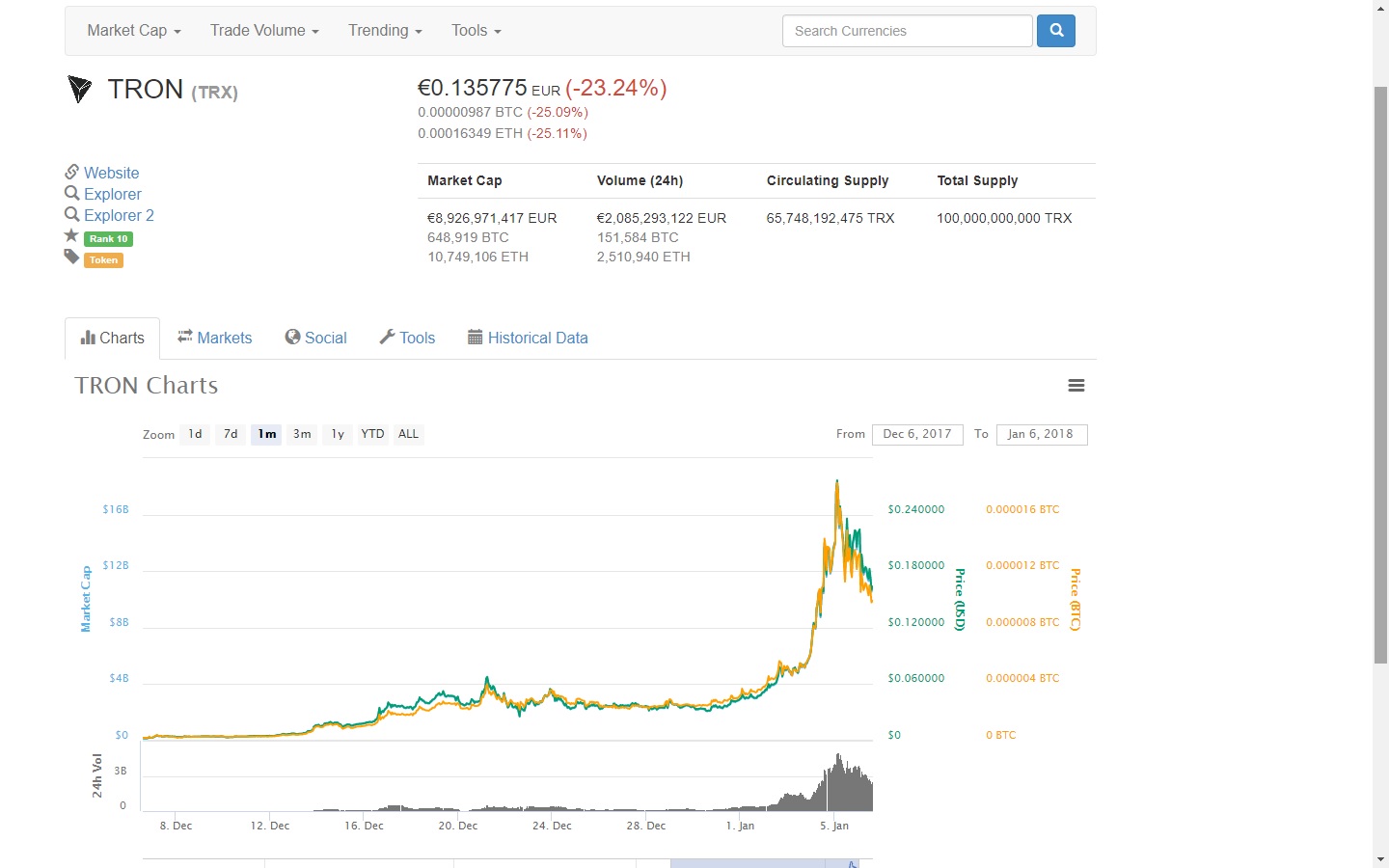Click the 5. Jan x-axis label
The height and width of the screenshot is (868, 1389).
pos(834,826)
